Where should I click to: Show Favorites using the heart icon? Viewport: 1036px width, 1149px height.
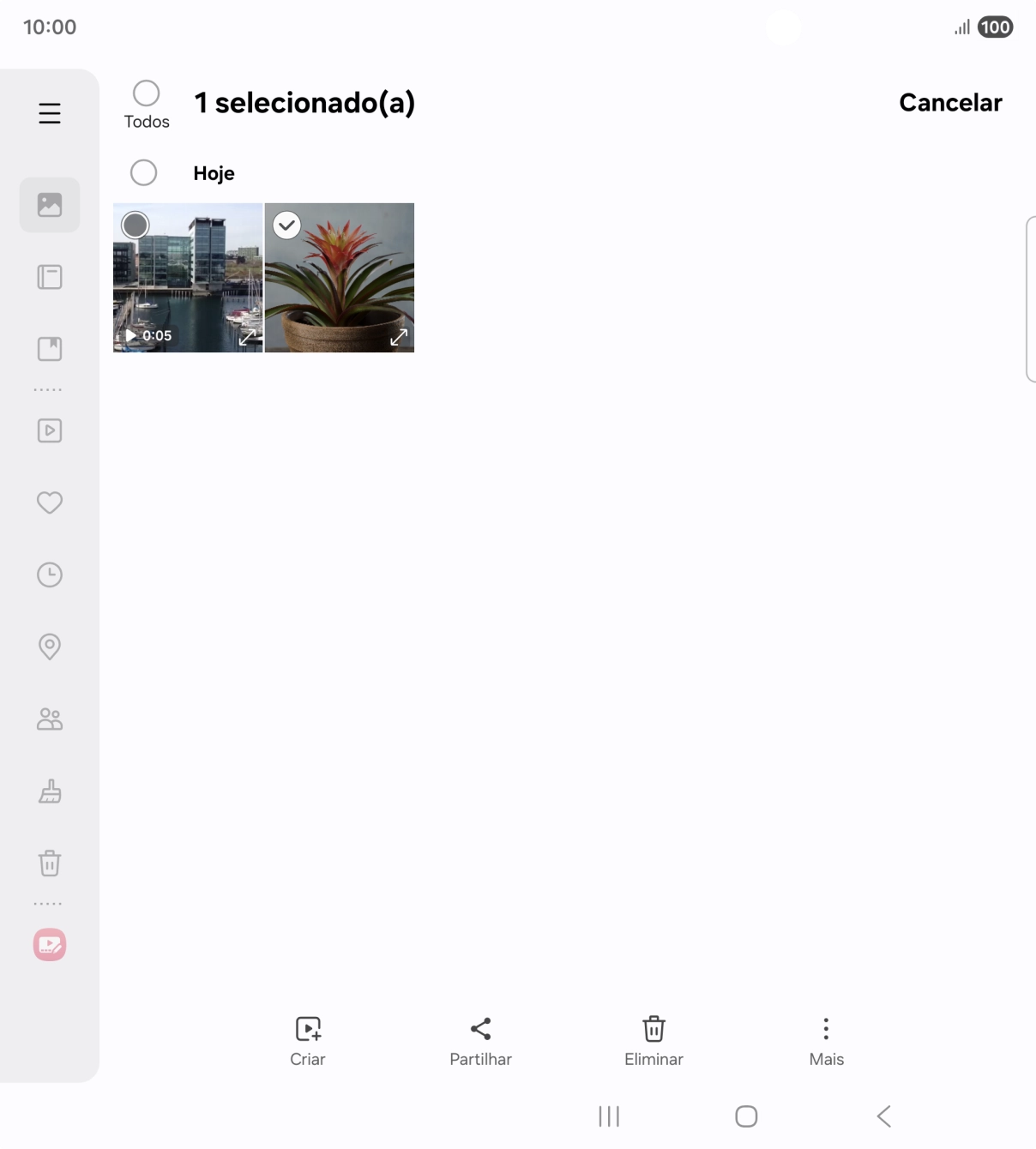click(x=50, y=502)
